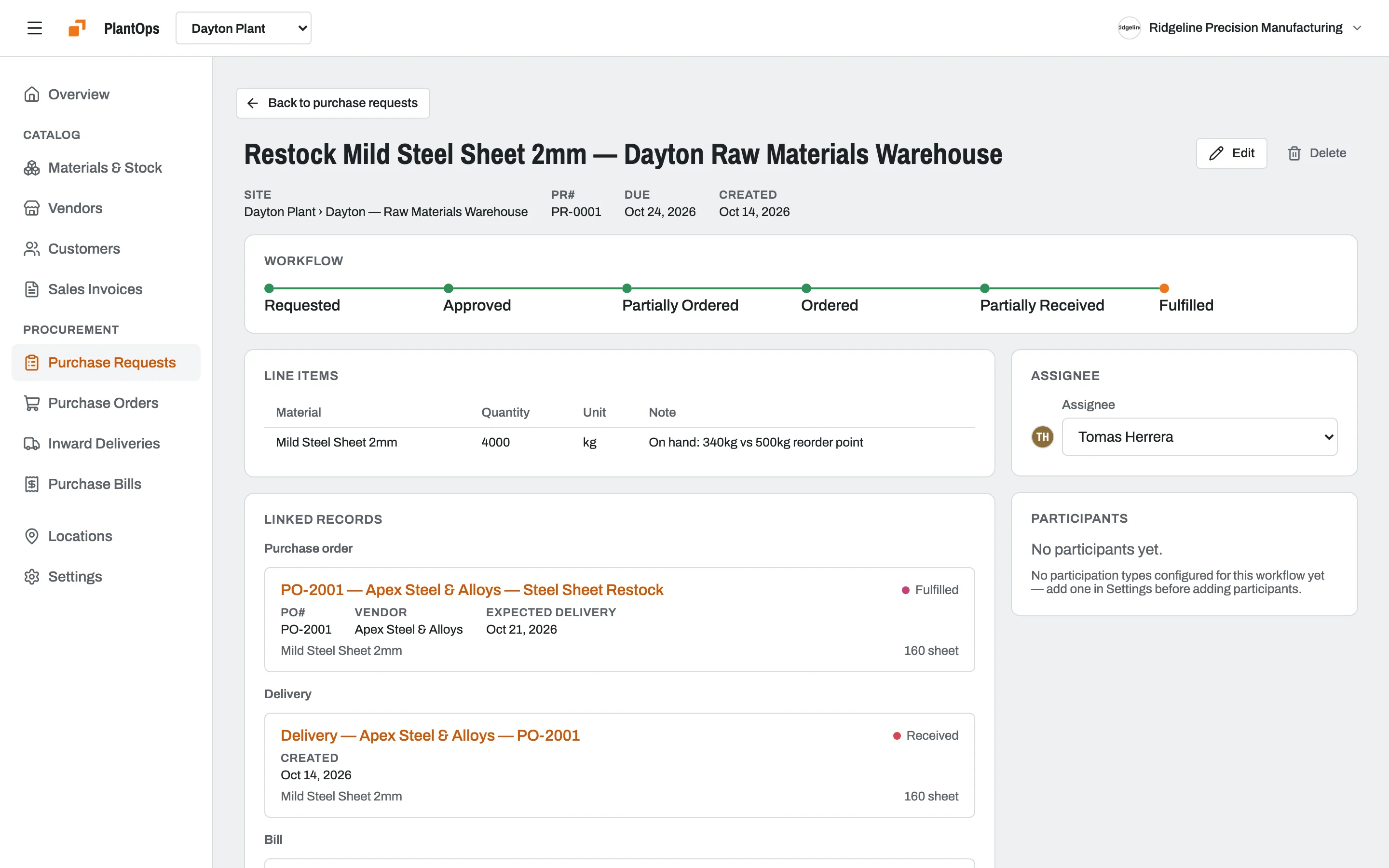
Task: Click the Ridgeline company logo avatar
Action: click(x=1129, y=27)
